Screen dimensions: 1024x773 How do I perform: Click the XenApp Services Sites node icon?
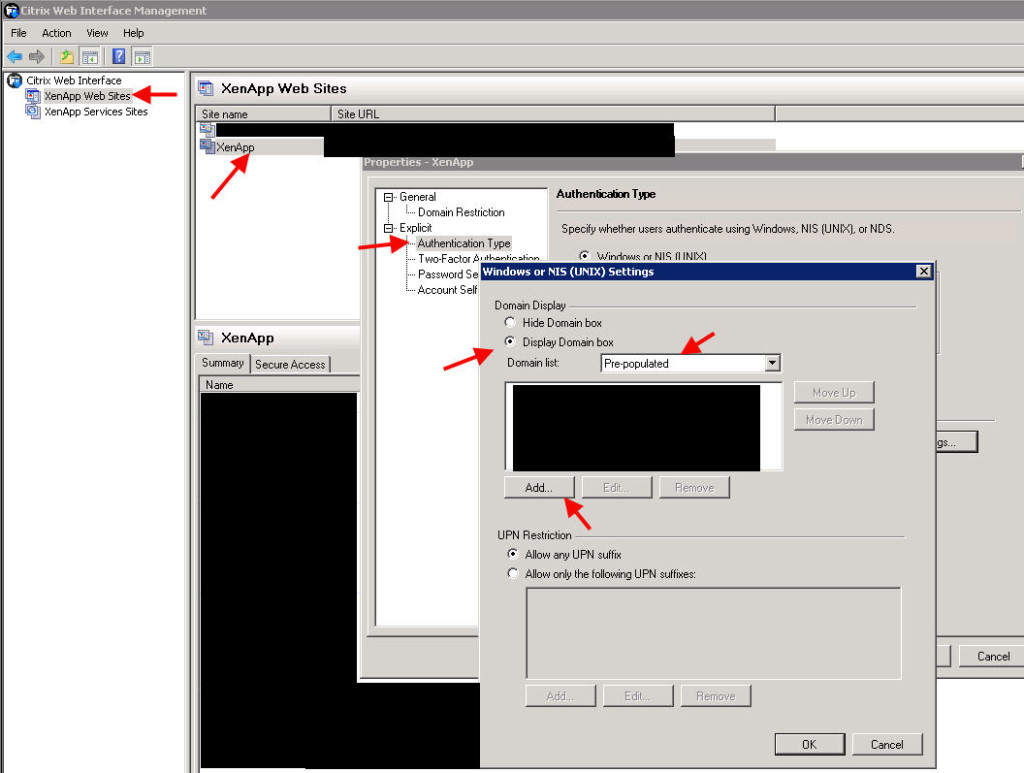click(x=34, y=111)
